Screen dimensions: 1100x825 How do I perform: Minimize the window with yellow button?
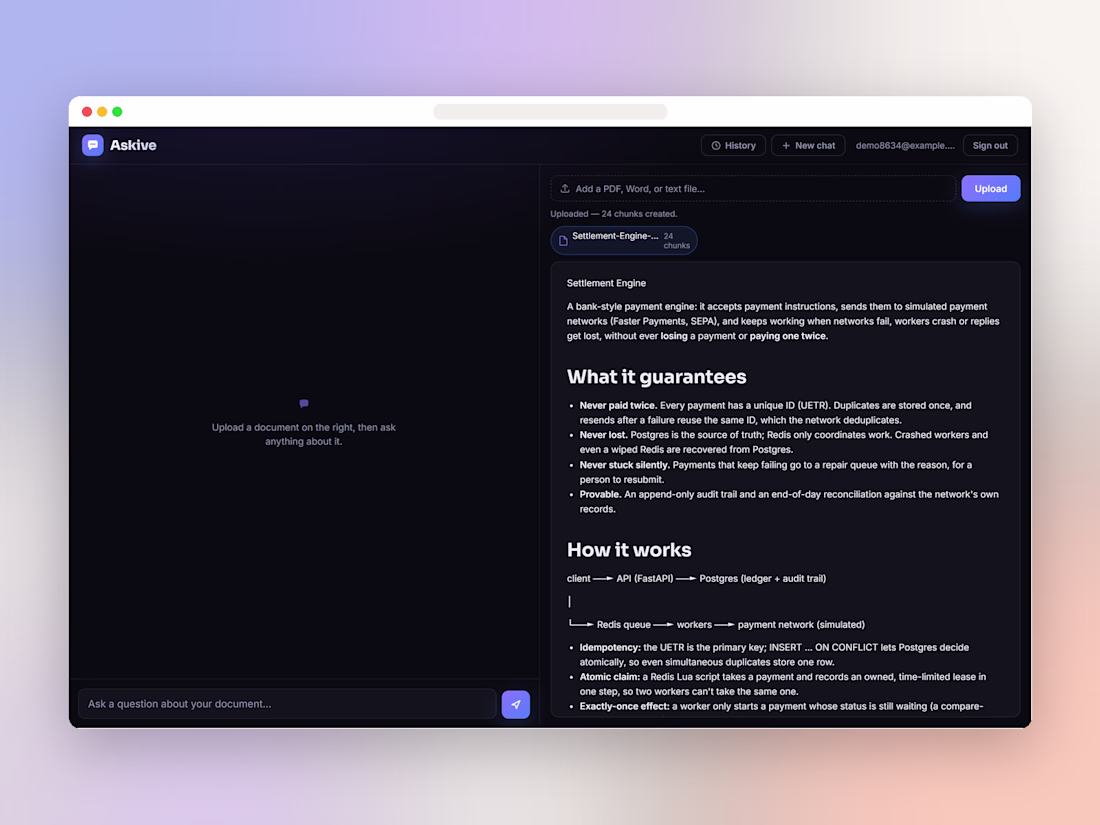(102, 112)
